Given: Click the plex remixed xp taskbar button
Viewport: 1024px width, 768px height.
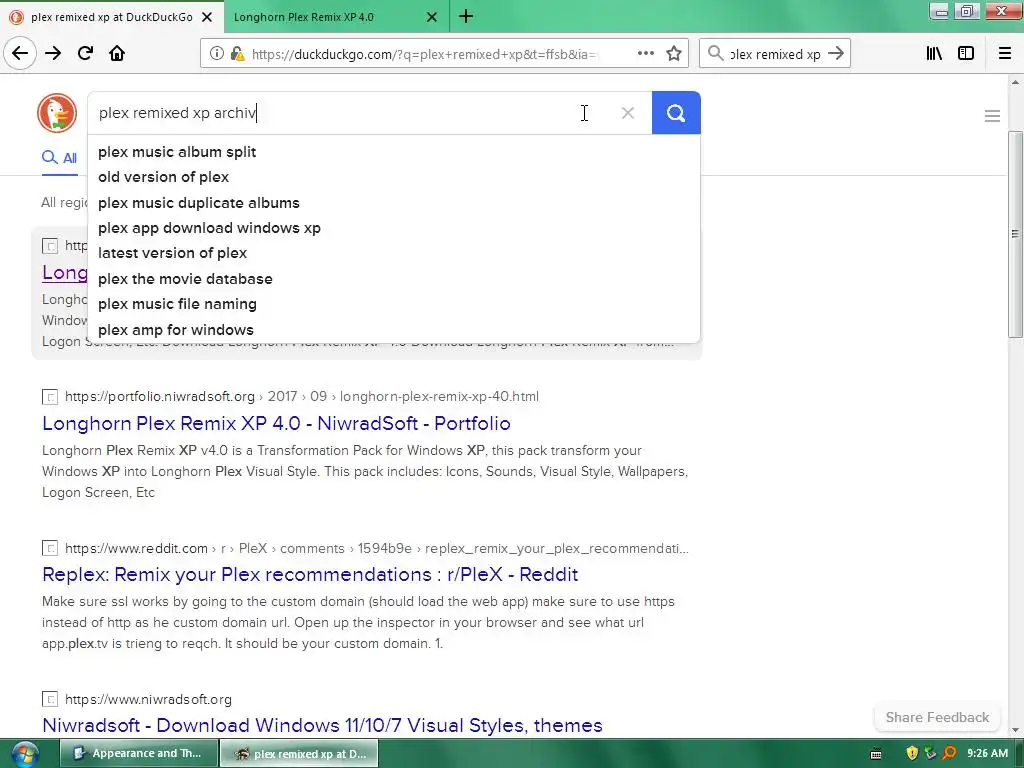Looking at the screenshot, I should (299, 754).
